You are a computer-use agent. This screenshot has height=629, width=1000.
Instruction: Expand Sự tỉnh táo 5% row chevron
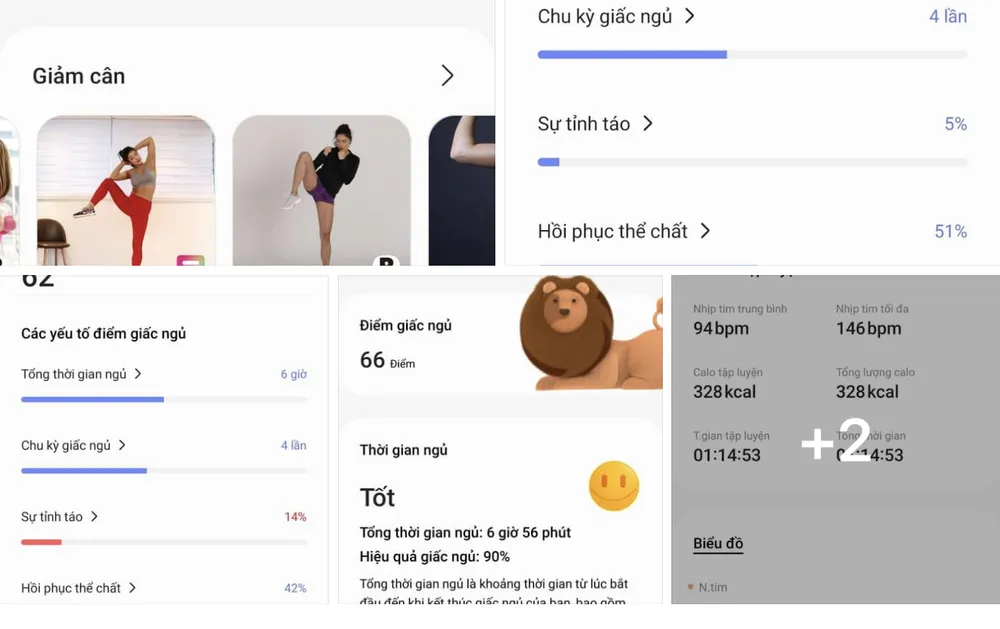(x=648, y=123)
